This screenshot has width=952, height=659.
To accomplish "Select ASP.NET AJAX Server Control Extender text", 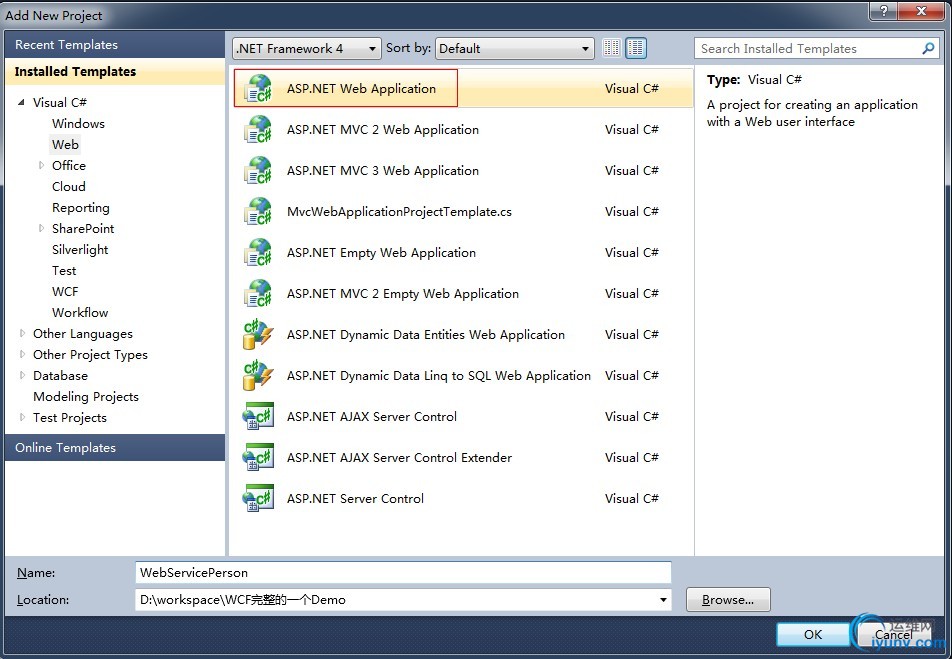I will pyautogui.click(x=400, y=457).
